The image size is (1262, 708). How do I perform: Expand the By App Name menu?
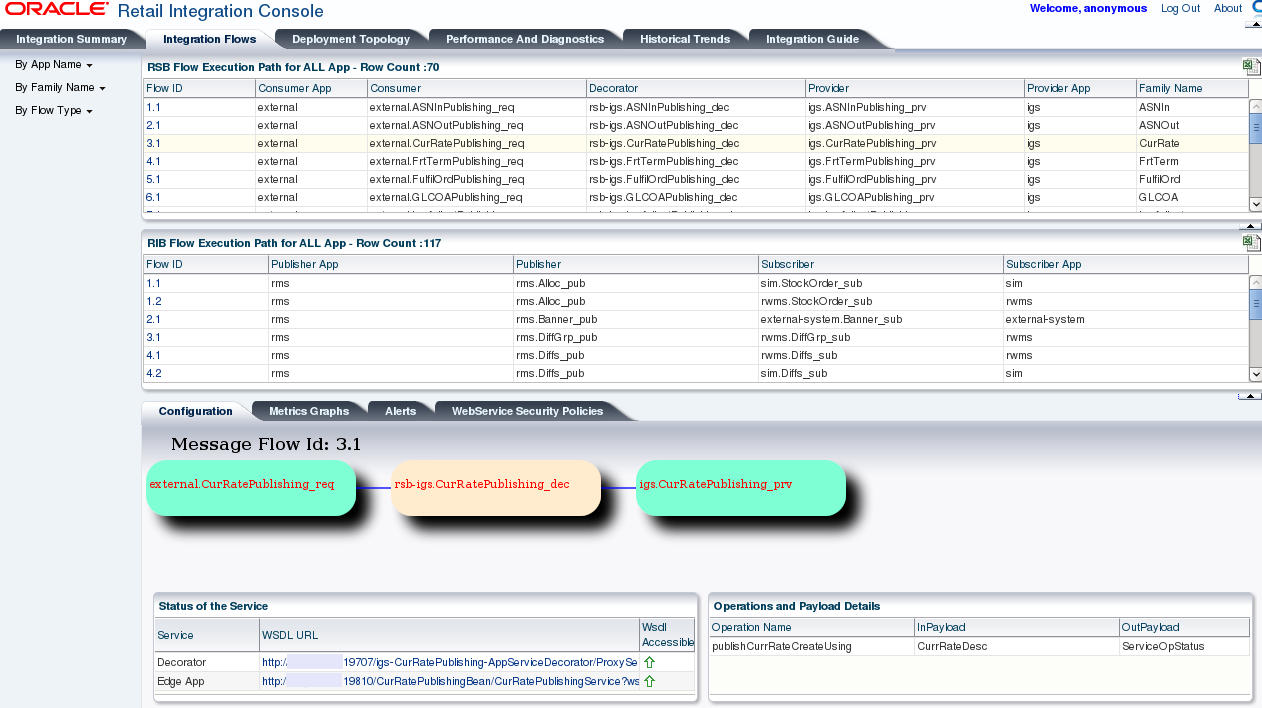(x=53, y=64)
